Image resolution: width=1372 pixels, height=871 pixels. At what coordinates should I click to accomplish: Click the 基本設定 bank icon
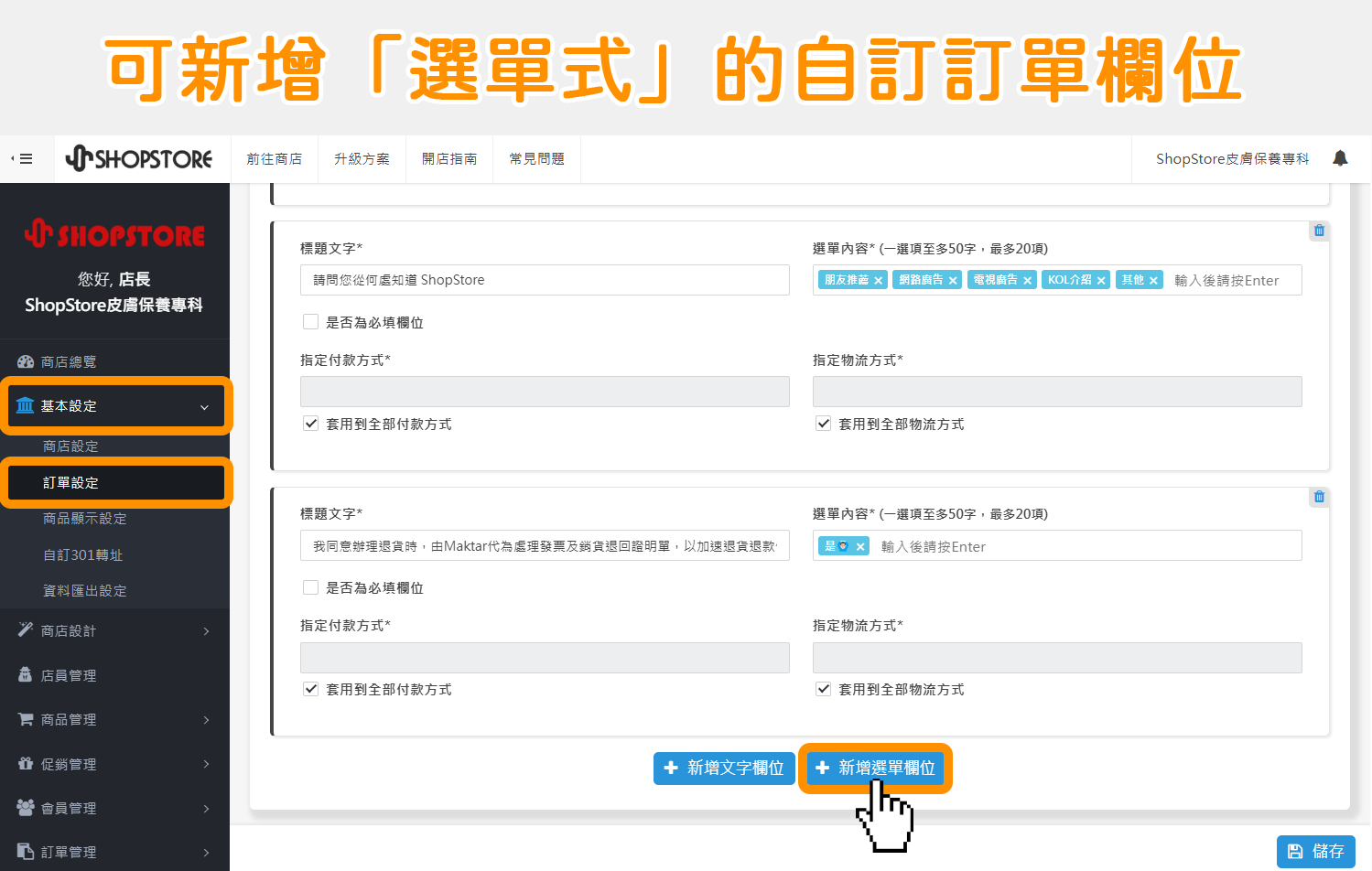click(x=26, y=405)
